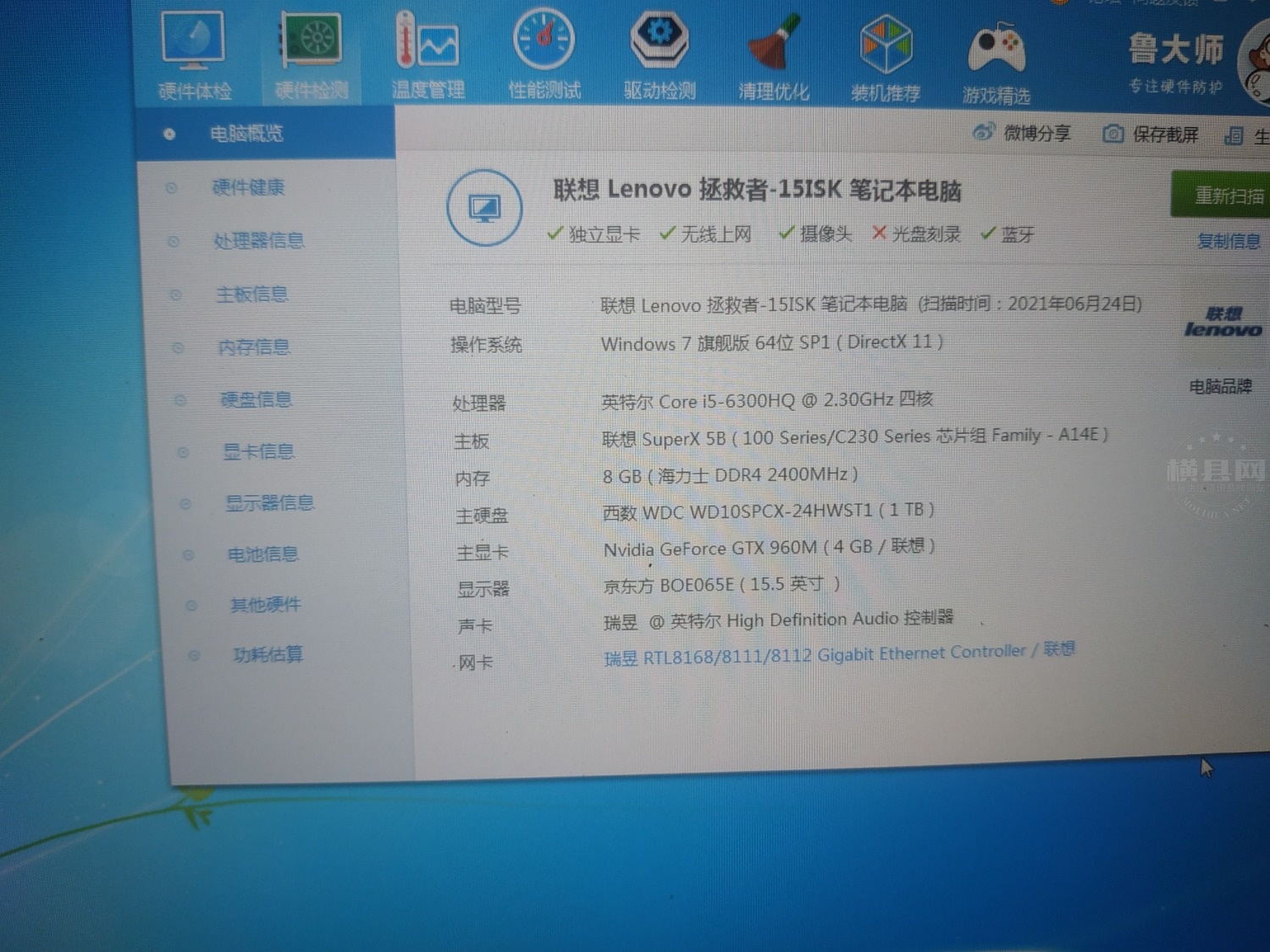Click the 蓝牙 check item
The image size is (1270, 952).
point(1008,234)
